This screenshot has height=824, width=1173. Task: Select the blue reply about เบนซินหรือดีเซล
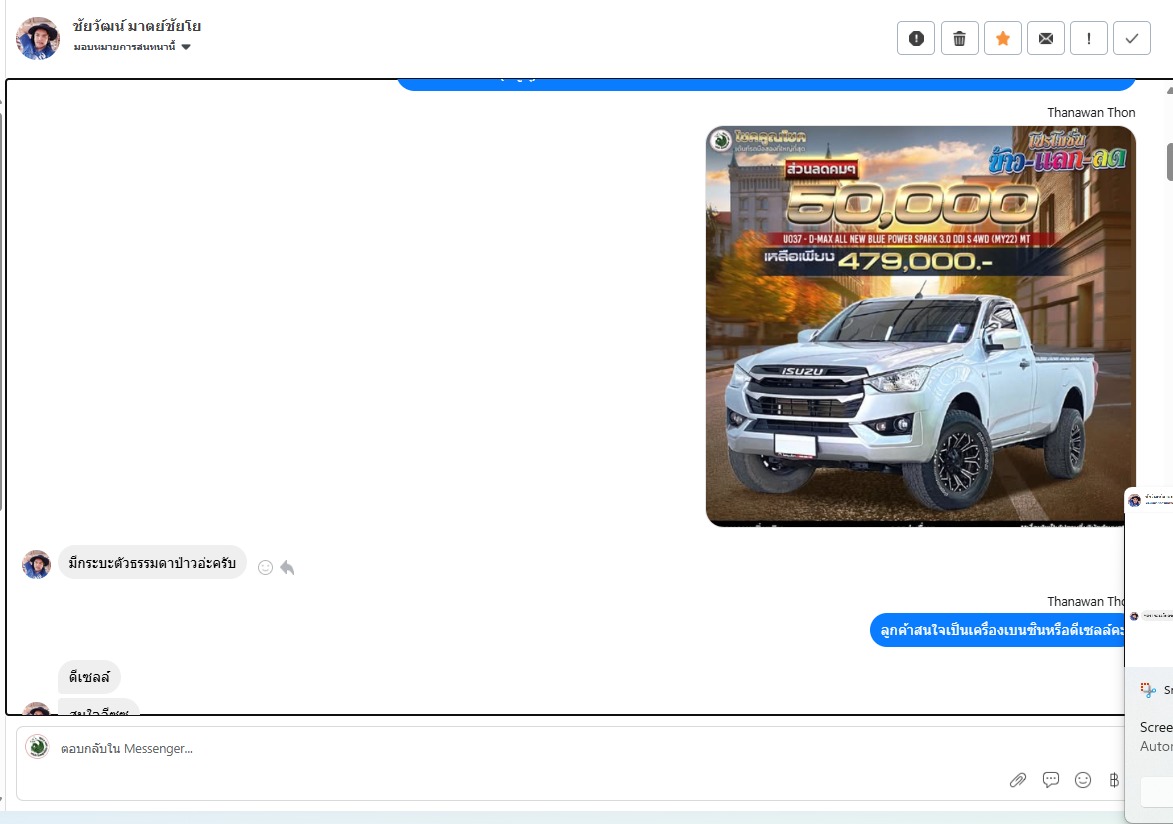pos(999,630)
